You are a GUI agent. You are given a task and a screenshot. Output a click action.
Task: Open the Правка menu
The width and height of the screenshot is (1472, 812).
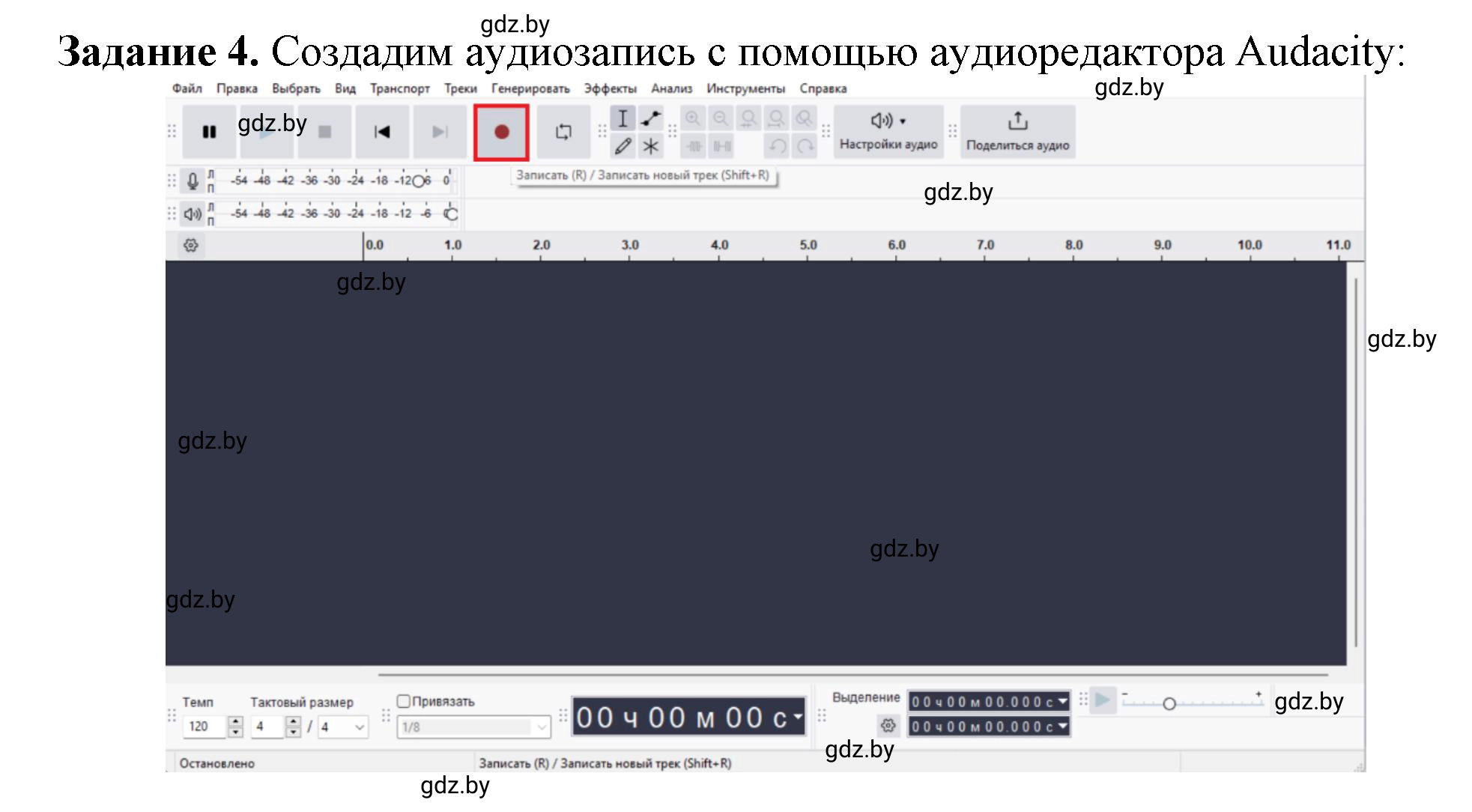click(x=237, y=88)
